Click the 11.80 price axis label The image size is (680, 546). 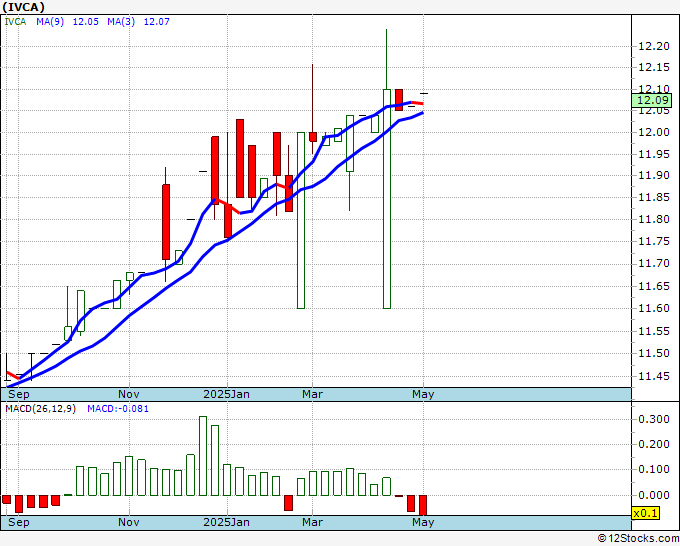click(654, 219)
